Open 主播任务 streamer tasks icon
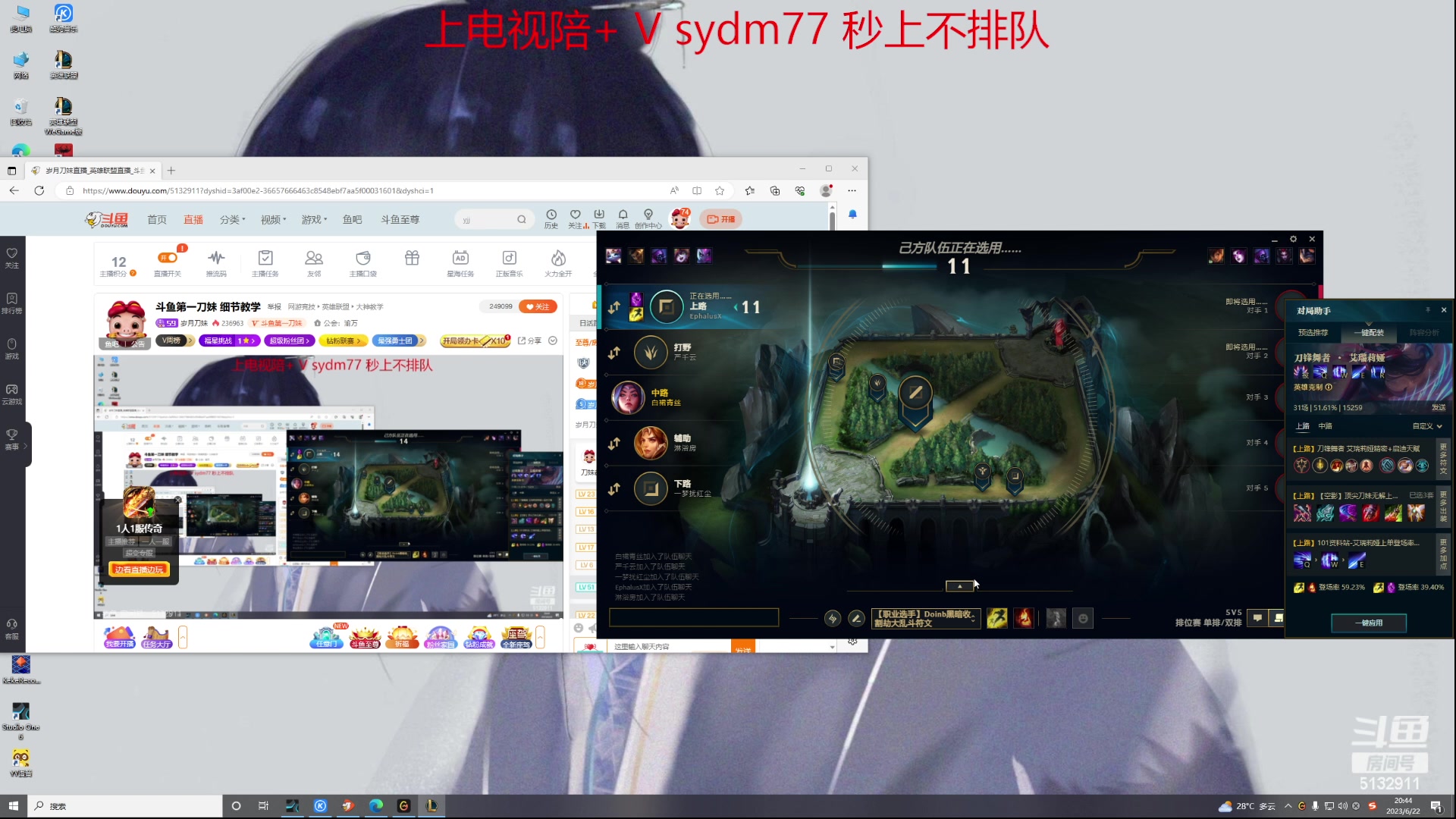 point(265,259)
